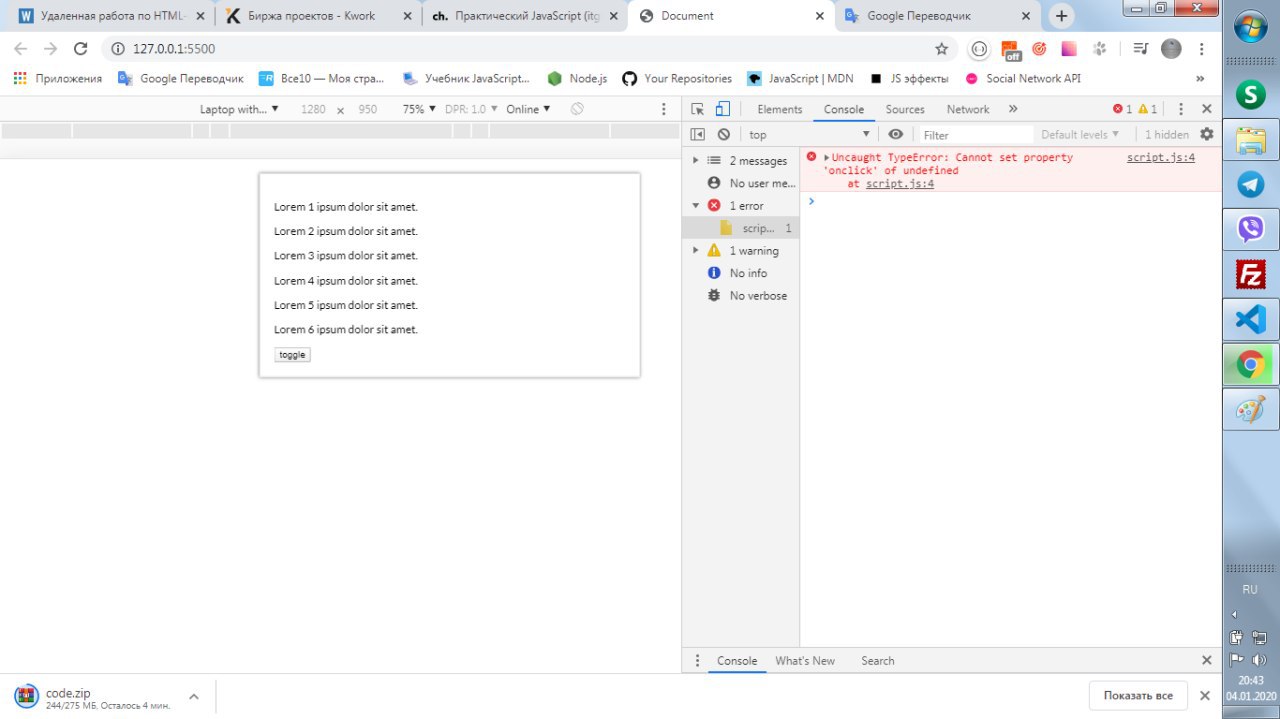Viewport: 1280px width, 719px height.
Task: Reload the page
Action: (x=81, y=48)
